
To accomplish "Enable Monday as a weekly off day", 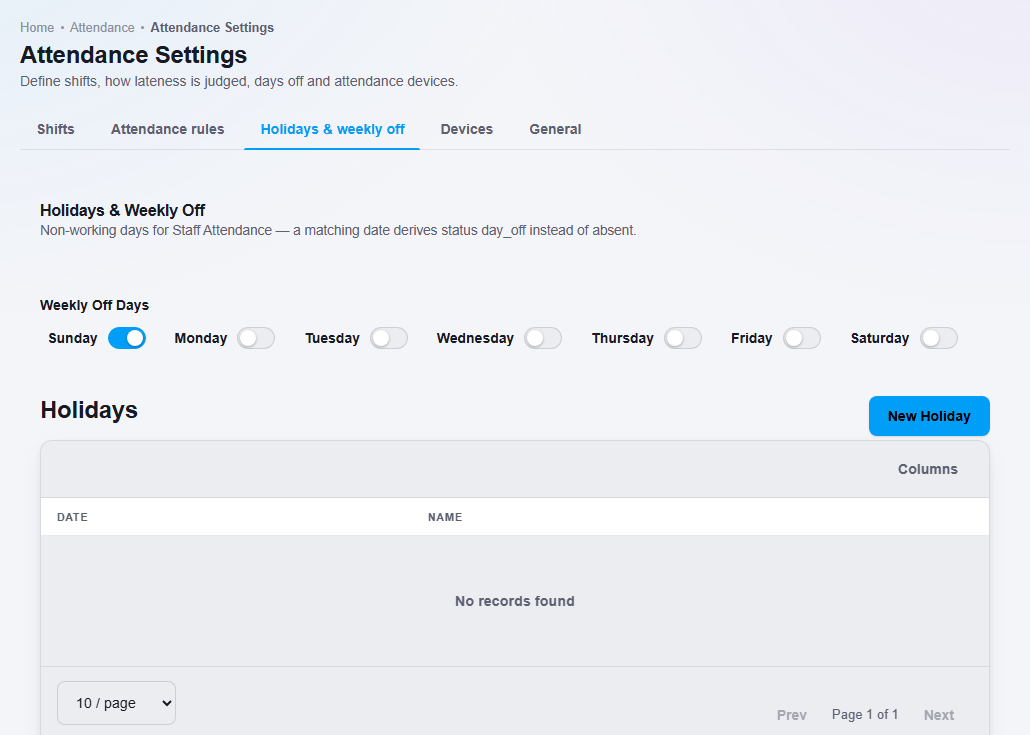I will click(256, 338).
